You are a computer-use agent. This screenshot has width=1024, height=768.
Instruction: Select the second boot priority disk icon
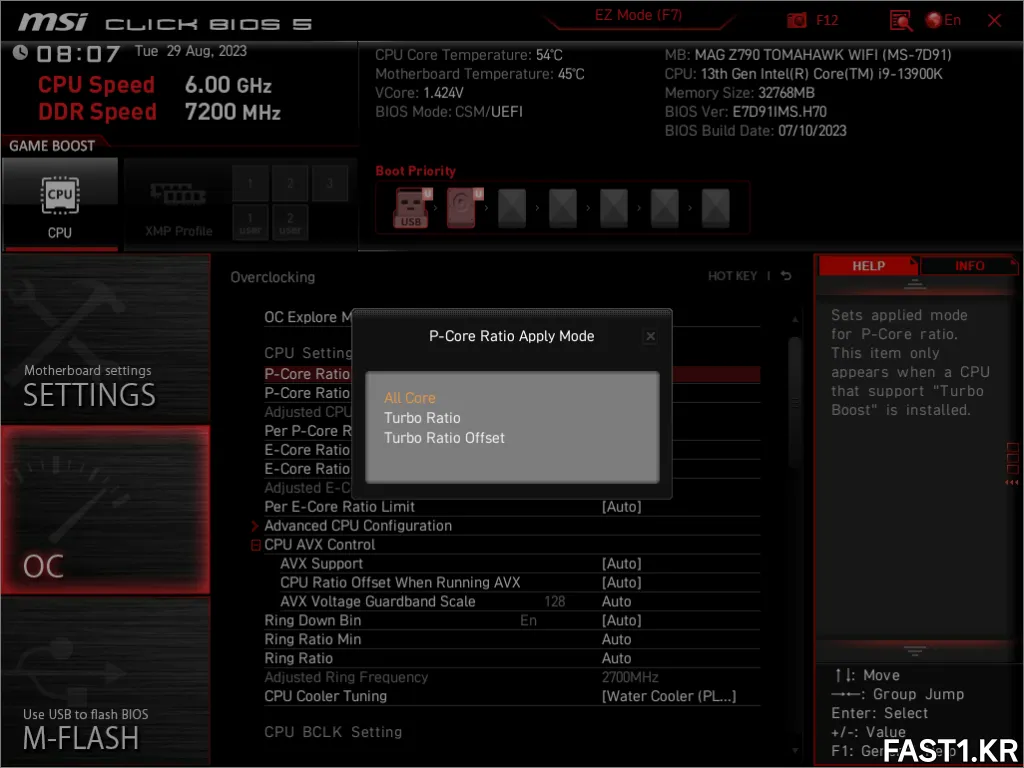[464, 208]
